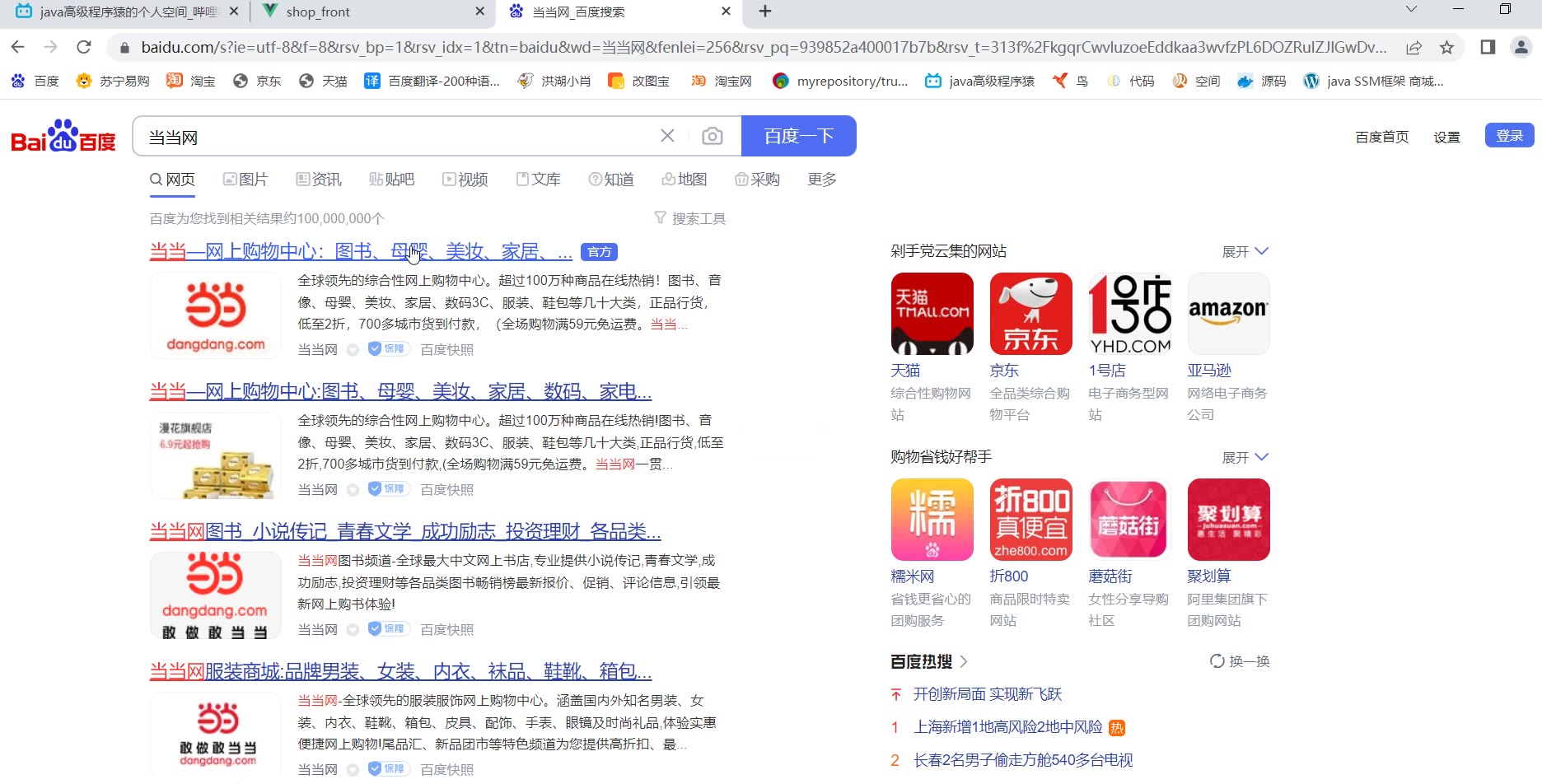This screenshot has height=784, width=1542.
Task: Bookmark this page with star icon
Action: click(x=1446, y=47)
